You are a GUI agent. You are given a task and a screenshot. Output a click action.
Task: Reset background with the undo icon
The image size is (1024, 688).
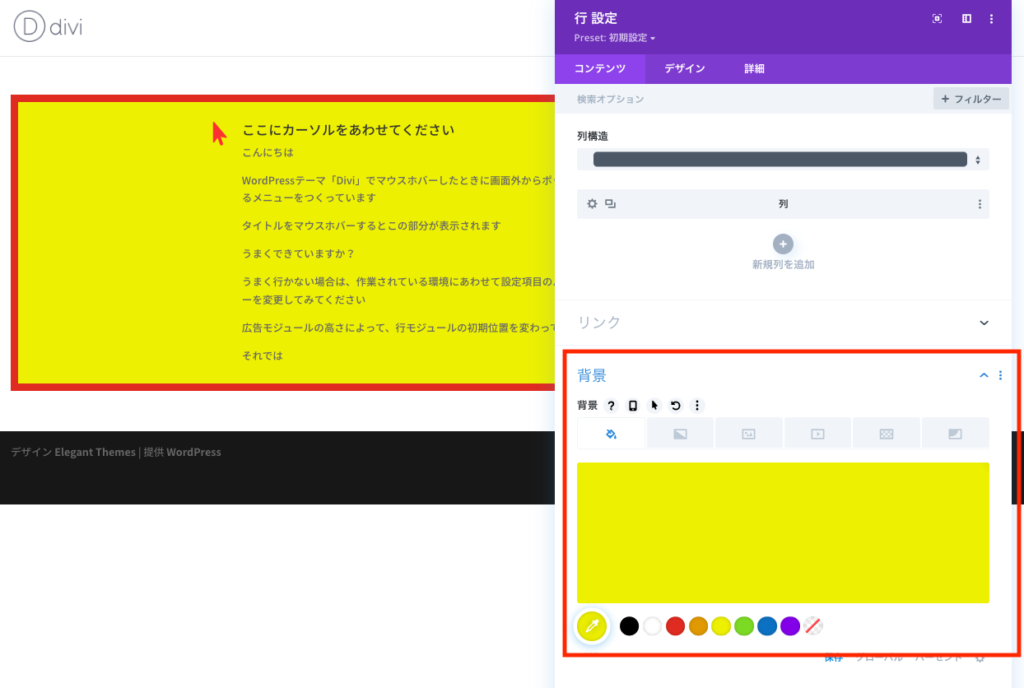click(x=676, y=406)
